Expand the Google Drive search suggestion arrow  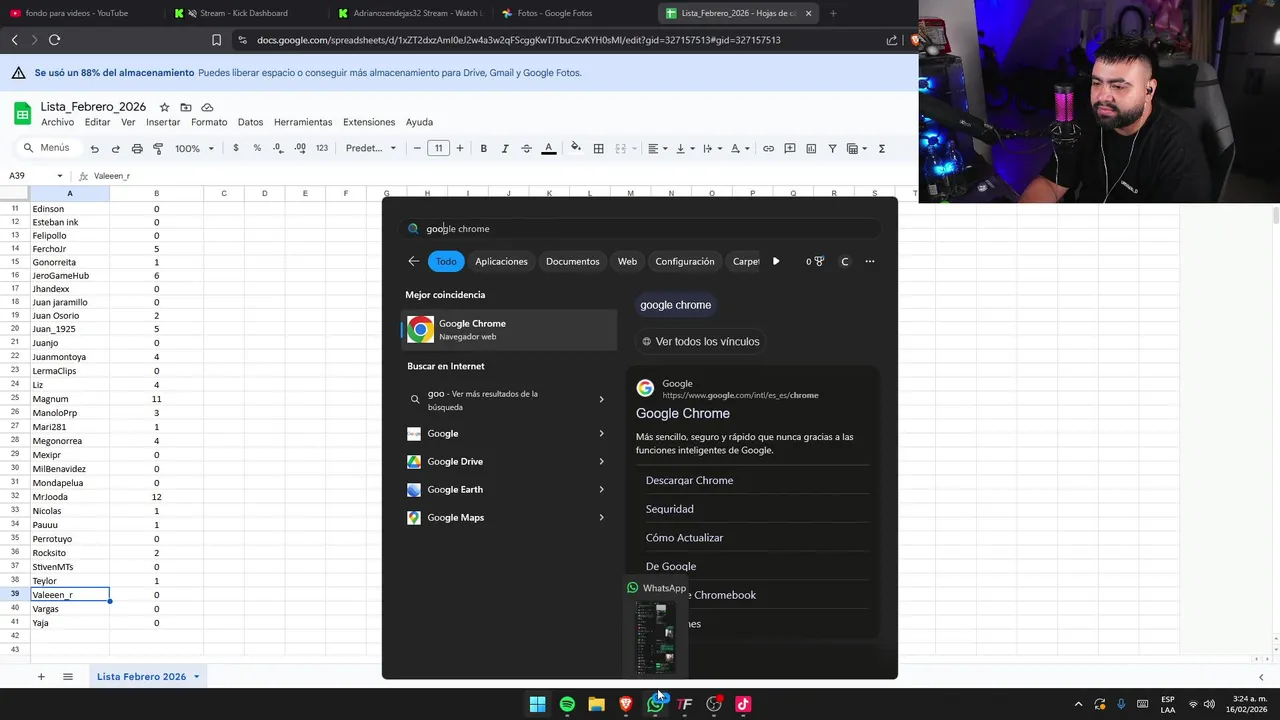point(601,461)
